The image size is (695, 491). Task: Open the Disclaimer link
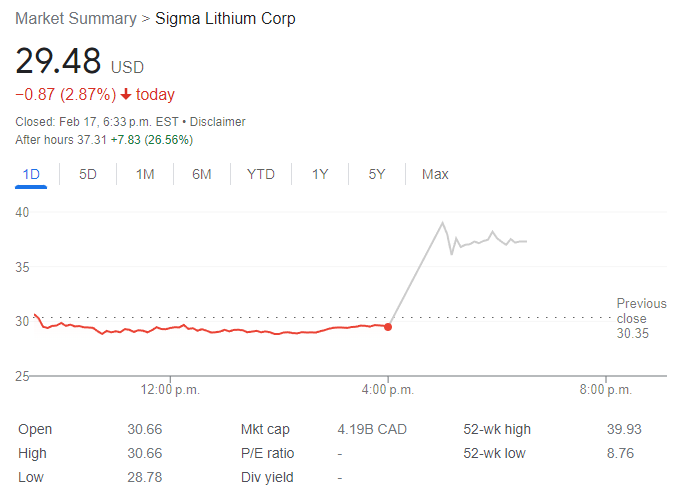pos(218,122)
